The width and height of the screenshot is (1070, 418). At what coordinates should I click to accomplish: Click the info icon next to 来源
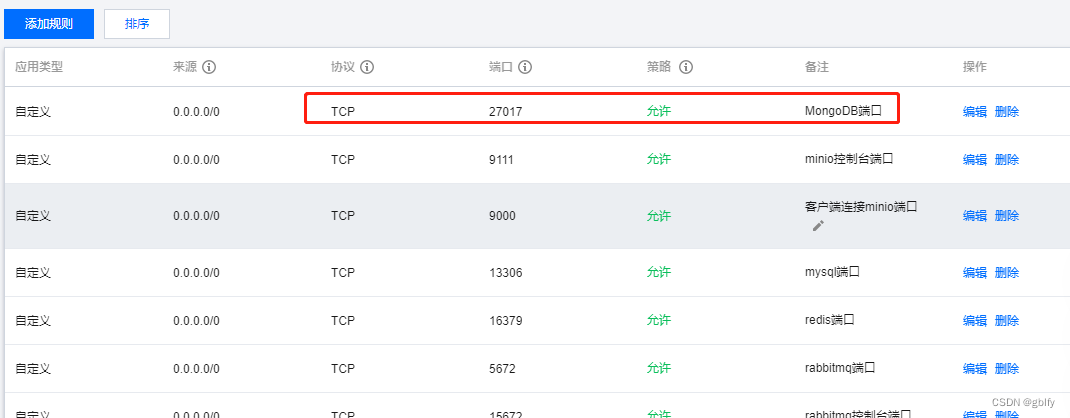(209, 68)
